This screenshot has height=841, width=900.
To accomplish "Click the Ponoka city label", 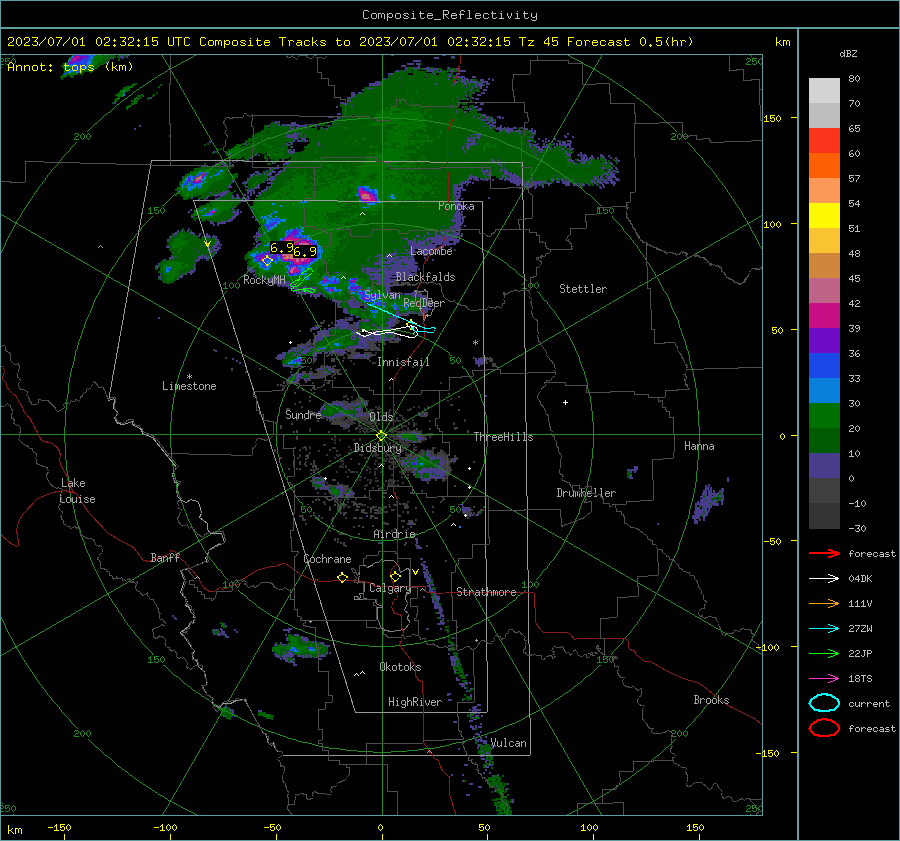I will click(x=456, y=206).
